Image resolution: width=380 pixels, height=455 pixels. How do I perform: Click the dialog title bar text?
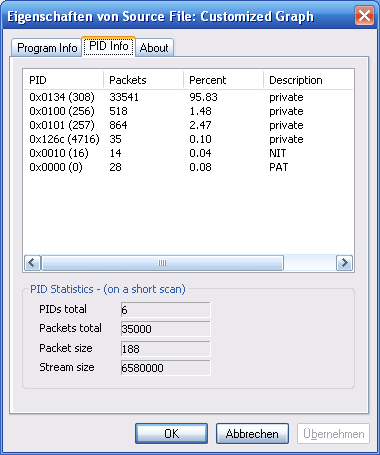[x=160, y=16]
